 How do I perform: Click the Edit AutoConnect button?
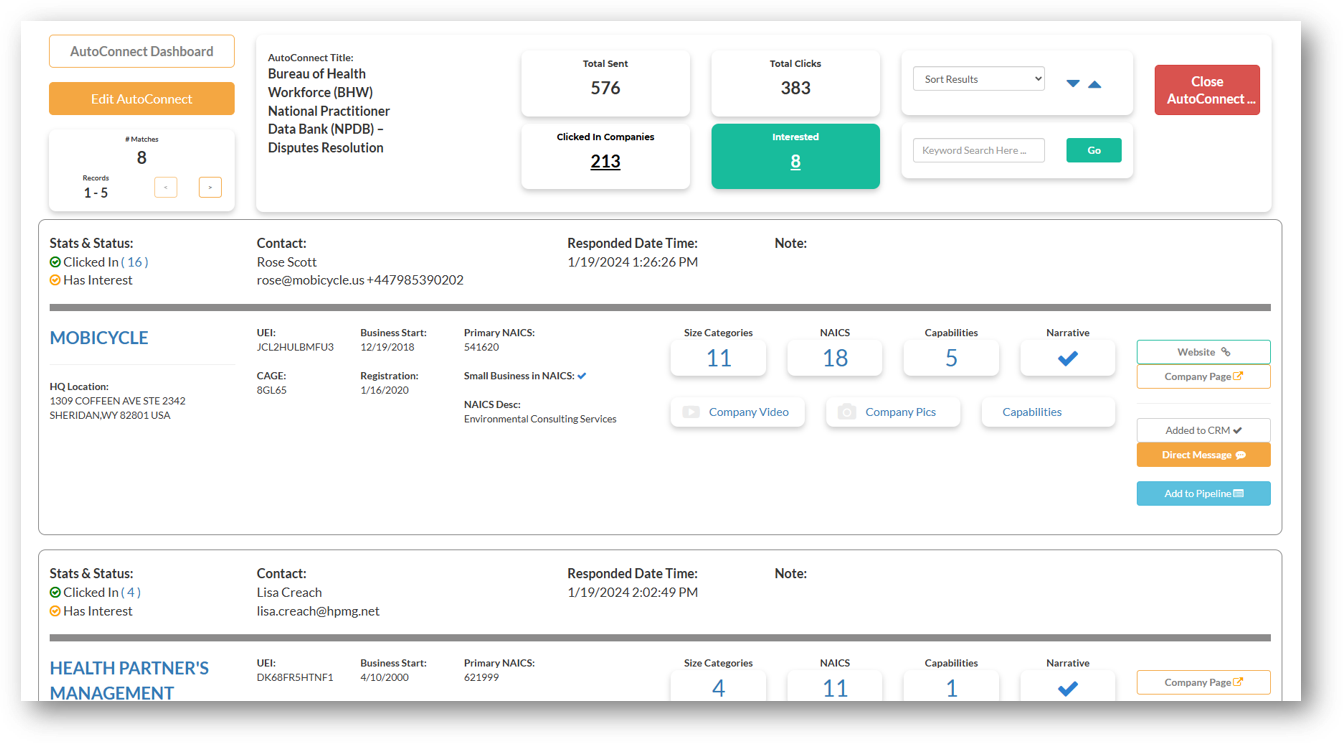click(x=142, y=99)
